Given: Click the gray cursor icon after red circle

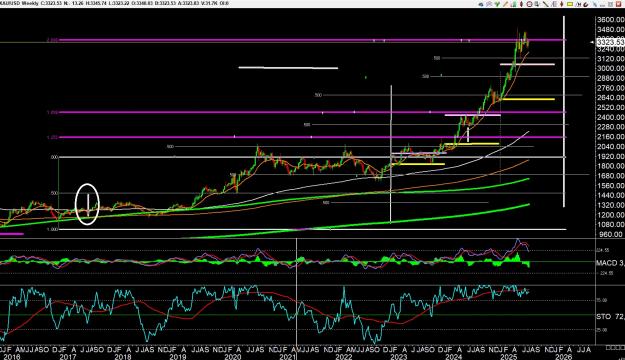Looking at the screenshot, I should pos(537,4).
